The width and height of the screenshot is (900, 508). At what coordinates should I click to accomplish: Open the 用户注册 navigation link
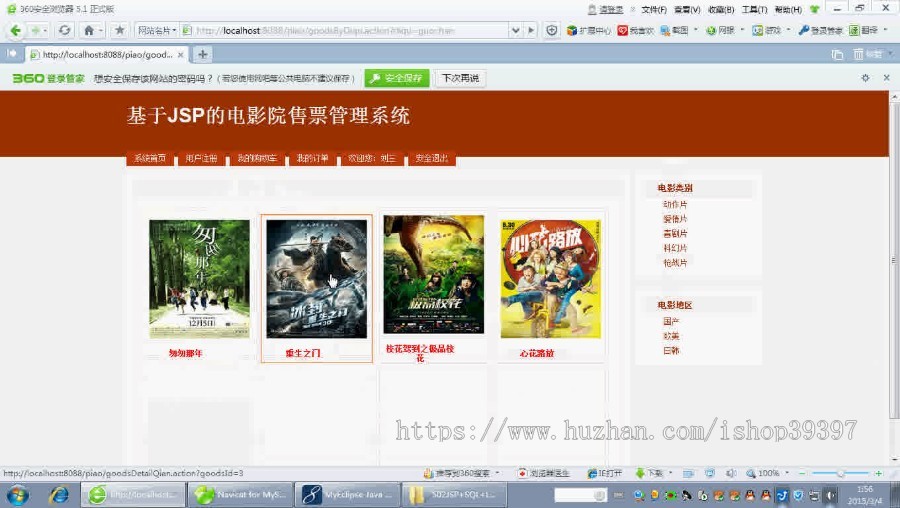(201, 158)
